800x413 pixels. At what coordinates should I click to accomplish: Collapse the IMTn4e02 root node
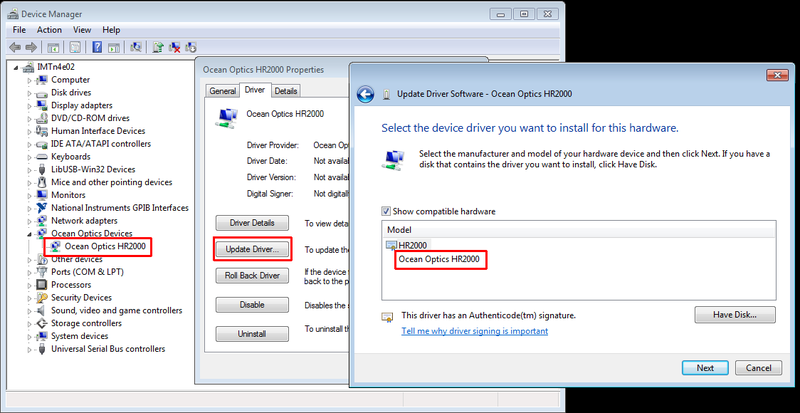[17, 67]
